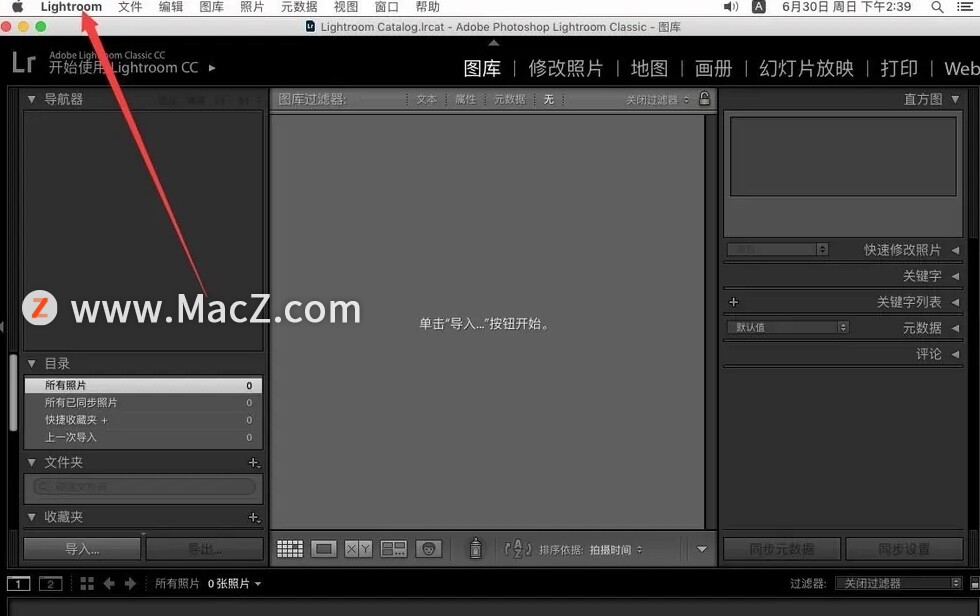The height and width of the screenshot is (616, 980).
Task: Select 属性 in library filter bar
Action: pyautogui.click(x=466, y=99)
